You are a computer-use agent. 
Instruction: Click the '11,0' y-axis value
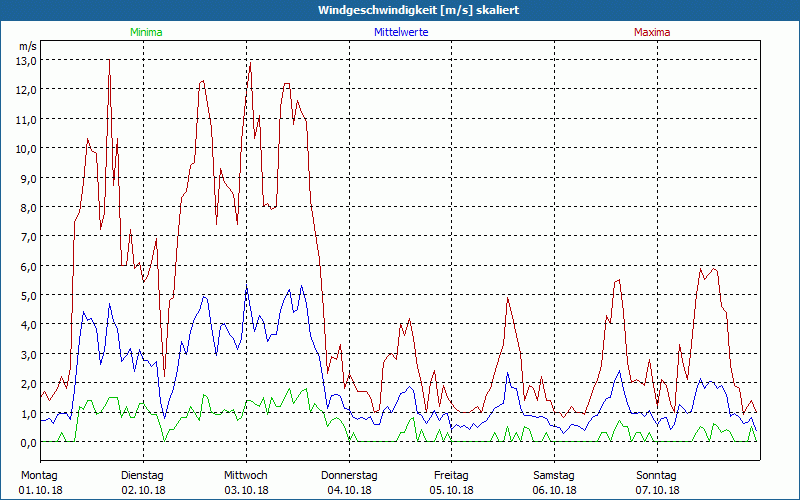click(27, 119)
